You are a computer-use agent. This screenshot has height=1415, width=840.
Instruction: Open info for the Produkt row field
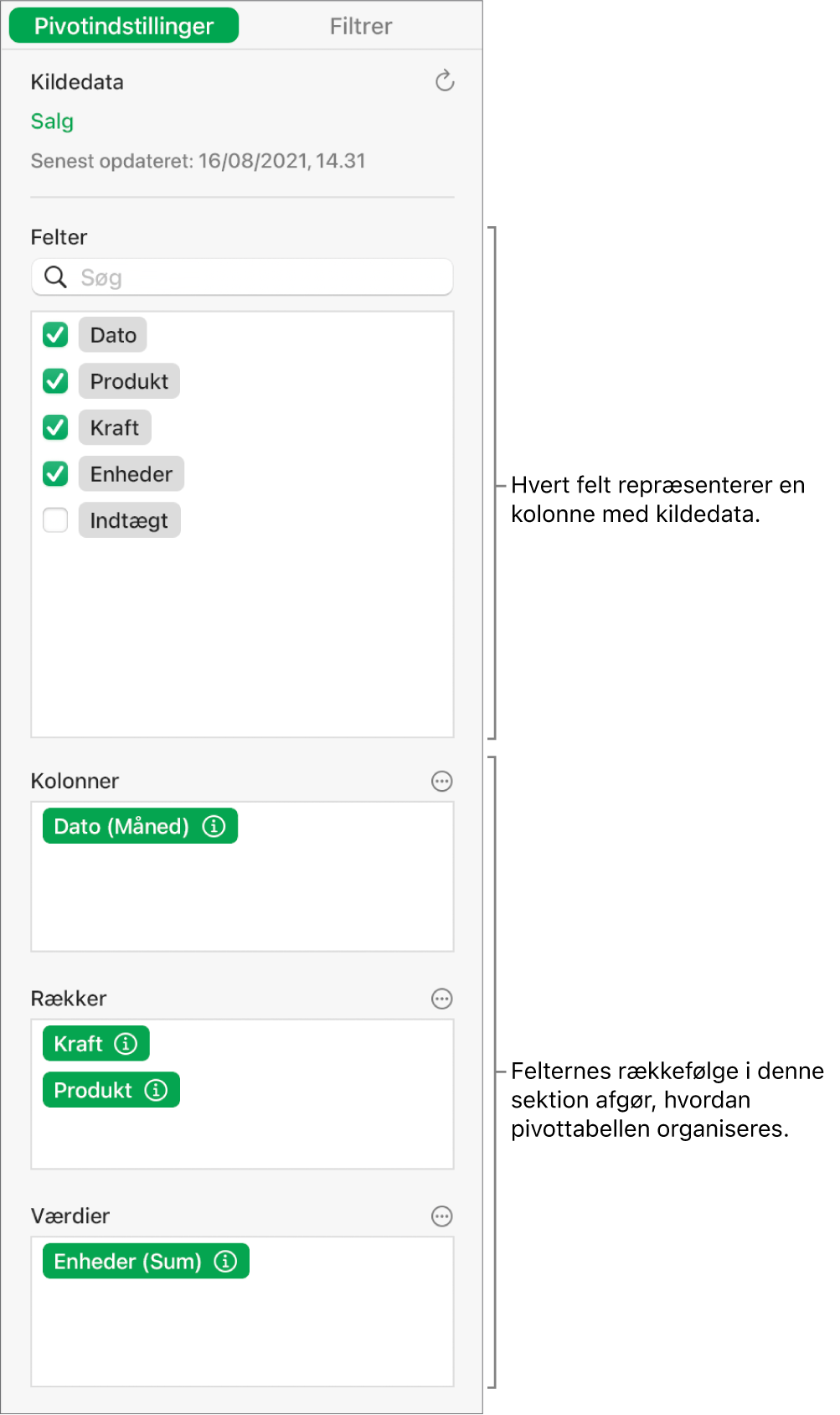pyautogui.click(x=156, y=1090)
